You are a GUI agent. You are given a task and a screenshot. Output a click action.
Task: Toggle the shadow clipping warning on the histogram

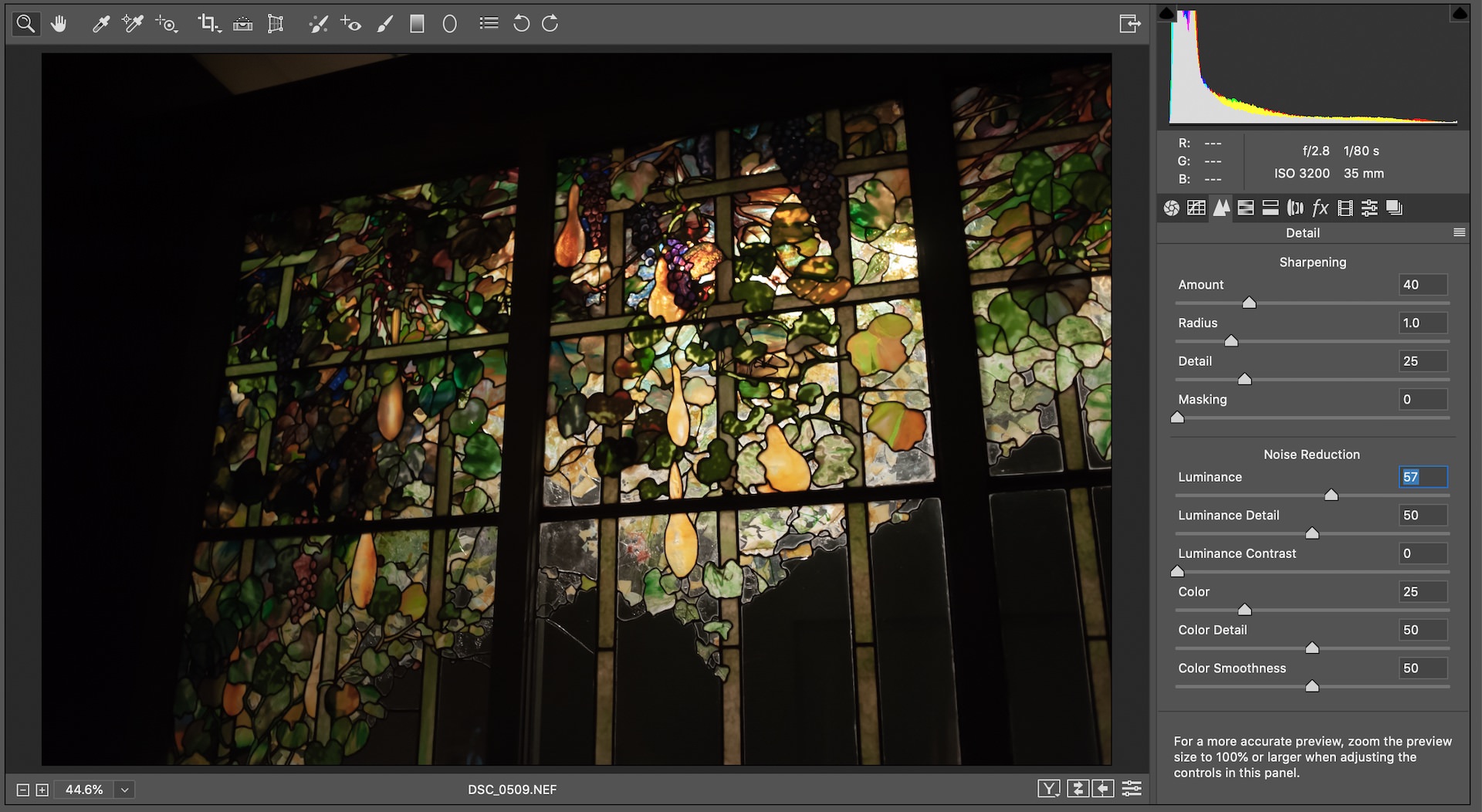[x=1167, y=13]
